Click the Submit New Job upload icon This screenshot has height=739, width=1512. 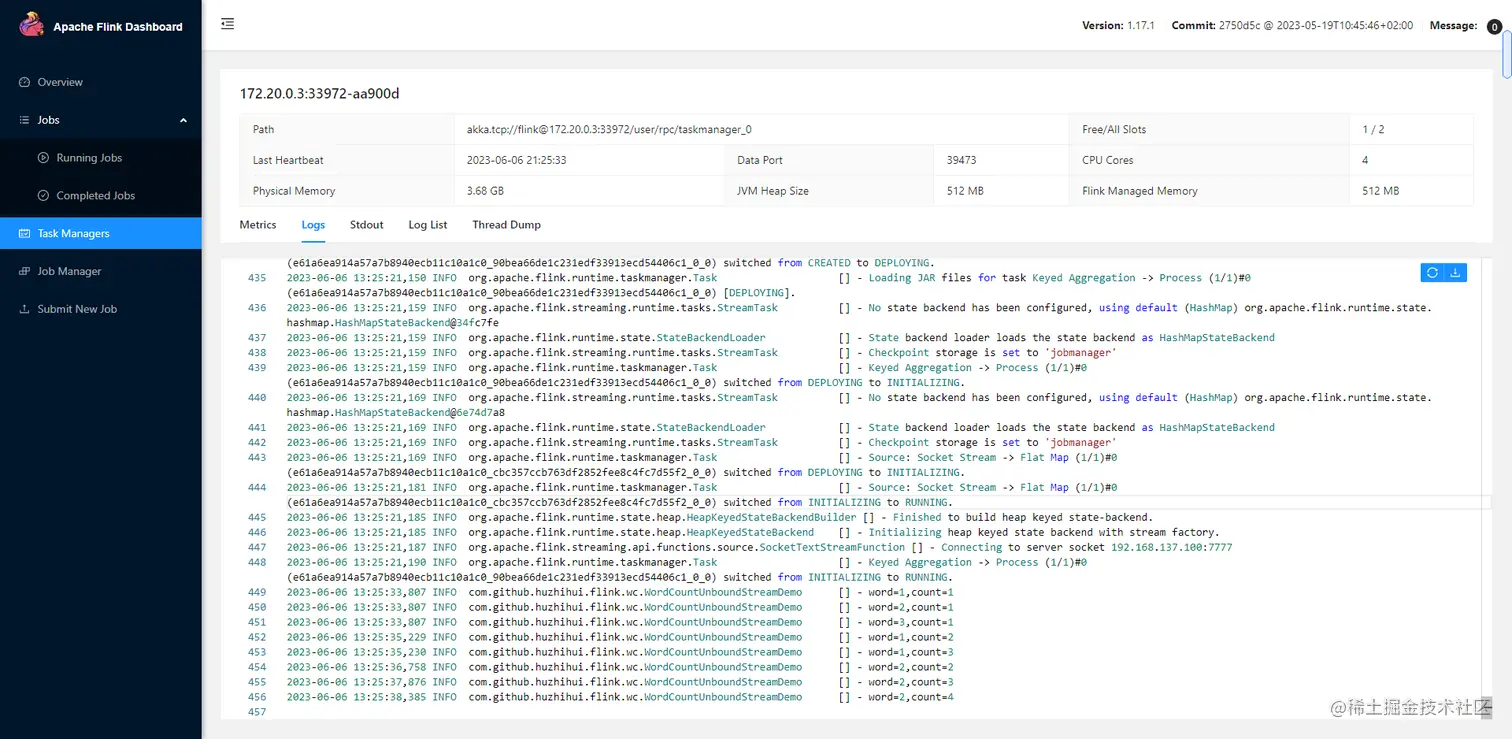pos(25,309)
